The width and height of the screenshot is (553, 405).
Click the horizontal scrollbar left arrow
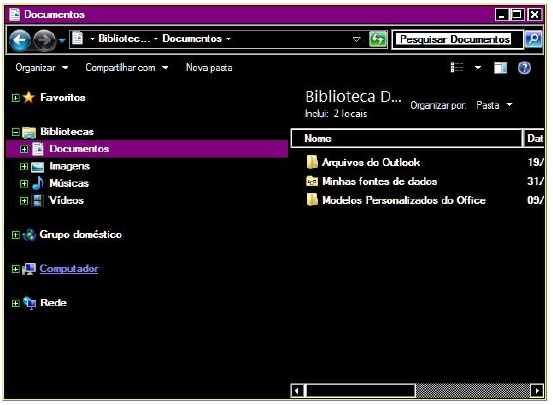pos(297,391)
